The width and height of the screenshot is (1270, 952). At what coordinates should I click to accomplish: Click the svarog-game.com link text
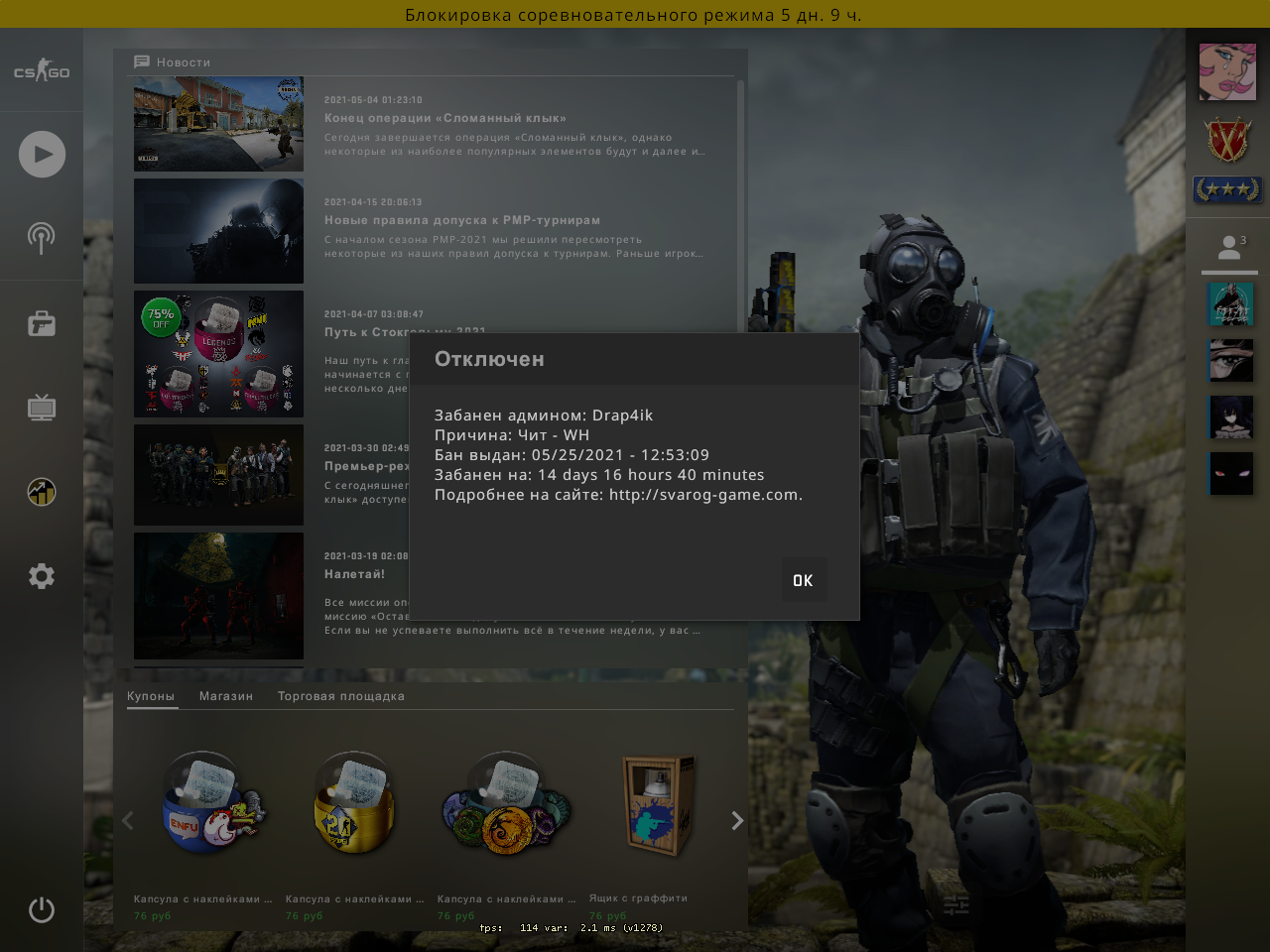705,495
